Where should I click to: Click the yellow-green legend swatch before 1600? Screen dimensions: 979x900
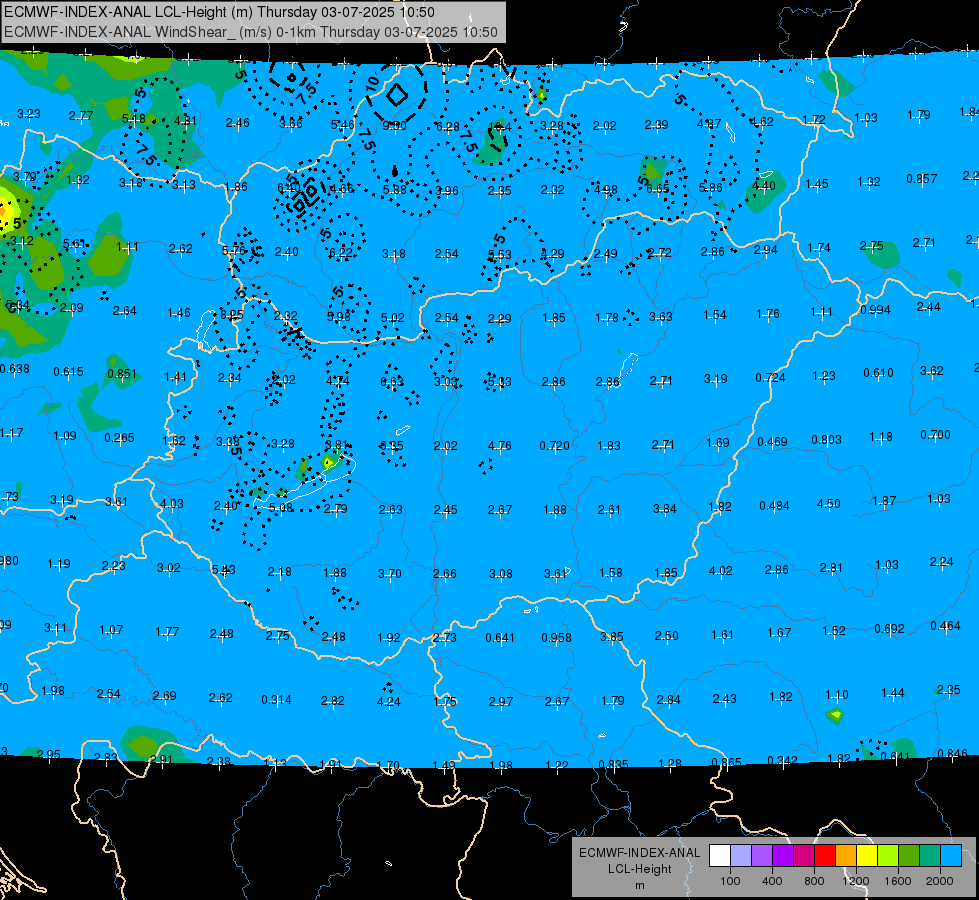coord(888,856)
